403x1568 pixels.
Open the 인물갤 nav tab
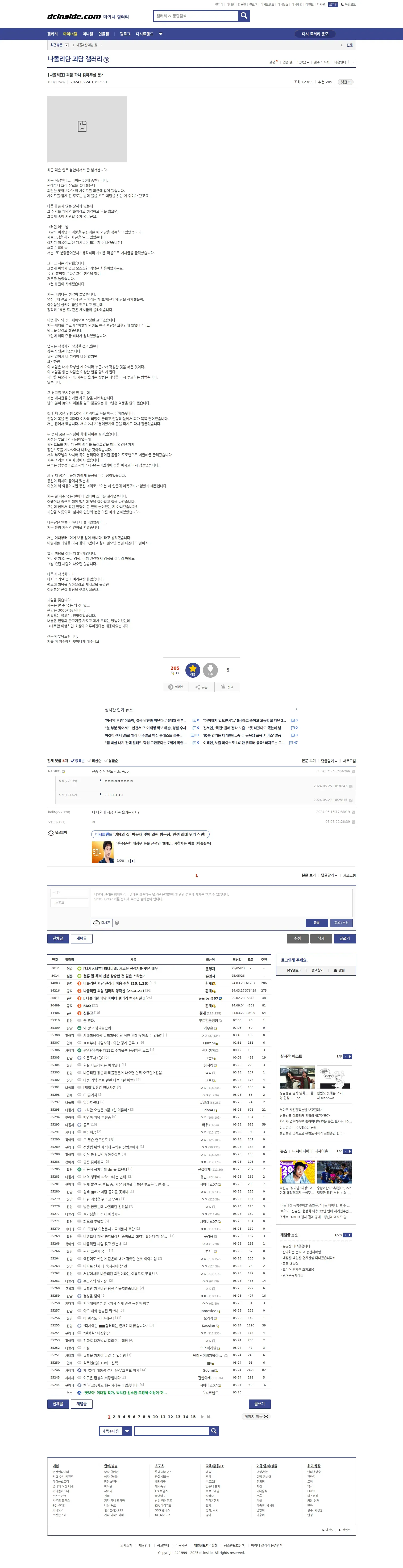tap(104, 34)
